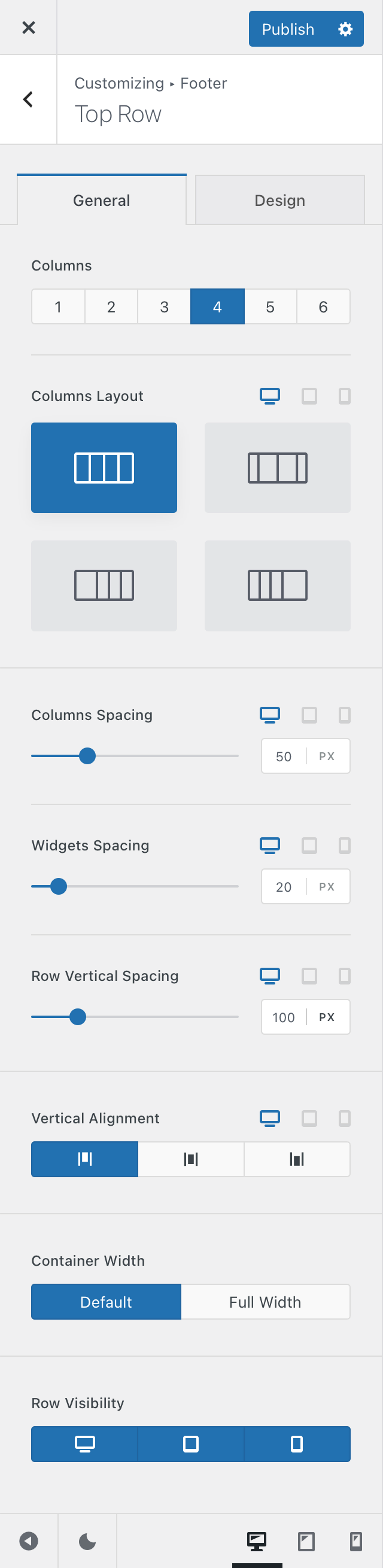Switch Columns Spacing to tablet device icon
Image resolution: width=383 pixels, height=1568 pixels.
(309, 715)
